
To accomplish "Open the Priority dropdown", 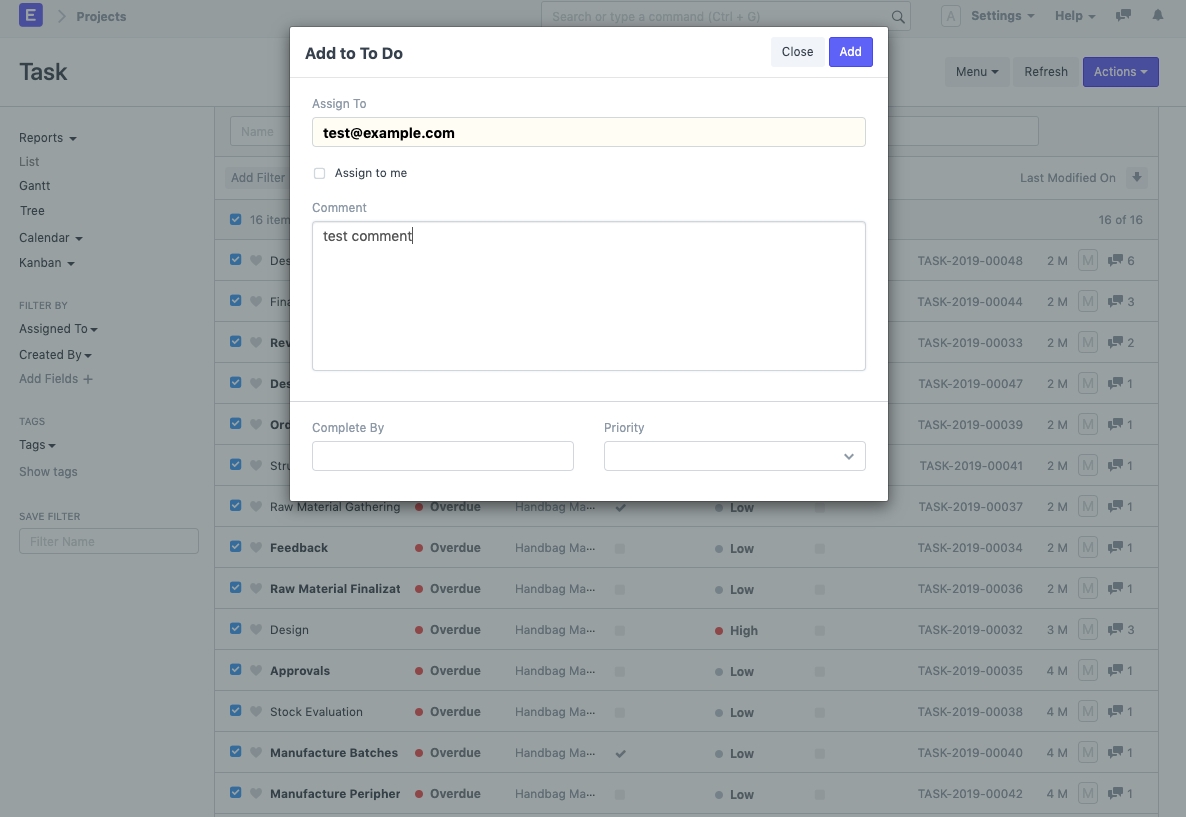I will pos(734,456).
